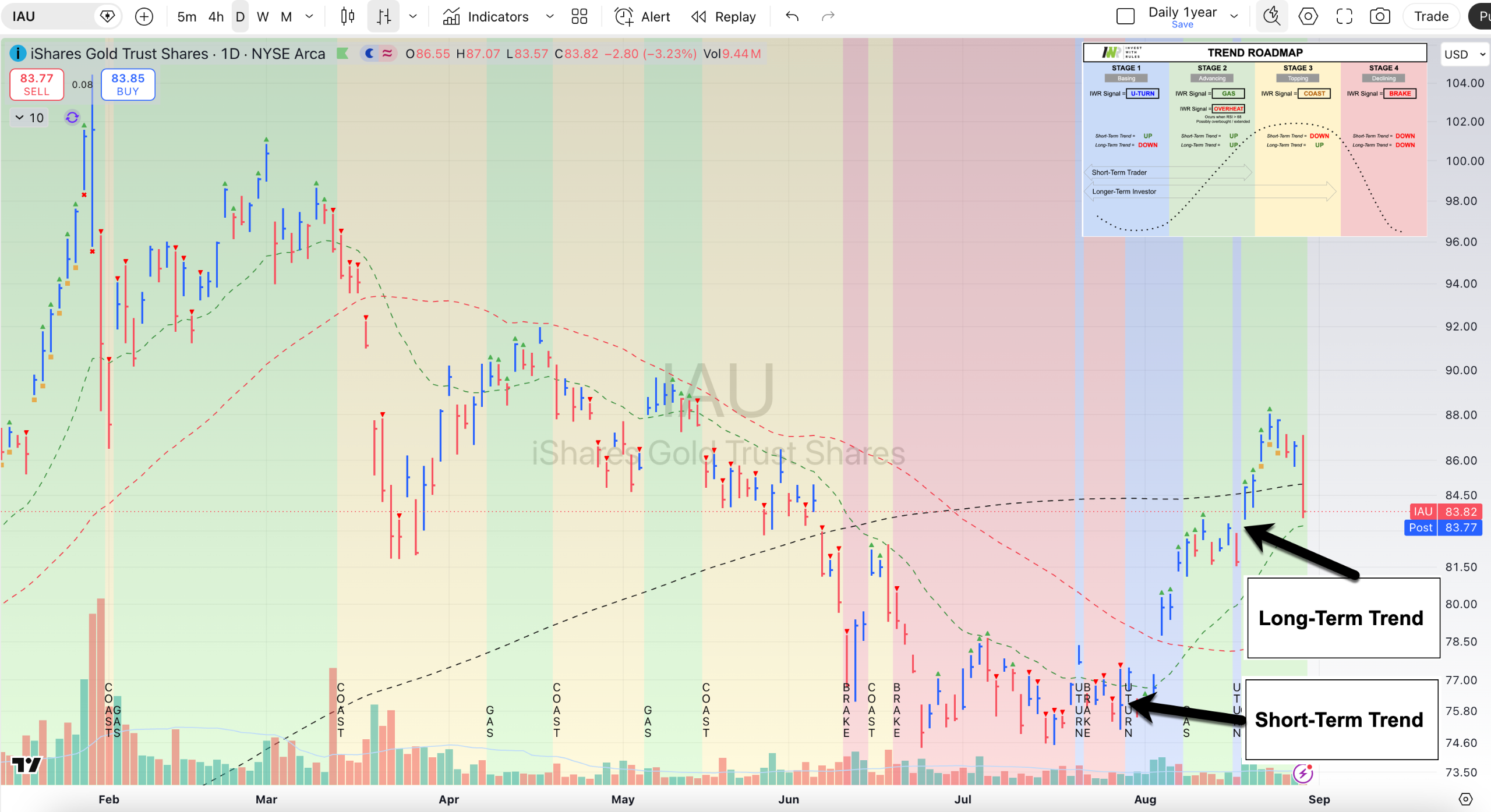
Task: Expand the time interval dropdown chevron
Action: pyautogui.click(x=309, y=16)
